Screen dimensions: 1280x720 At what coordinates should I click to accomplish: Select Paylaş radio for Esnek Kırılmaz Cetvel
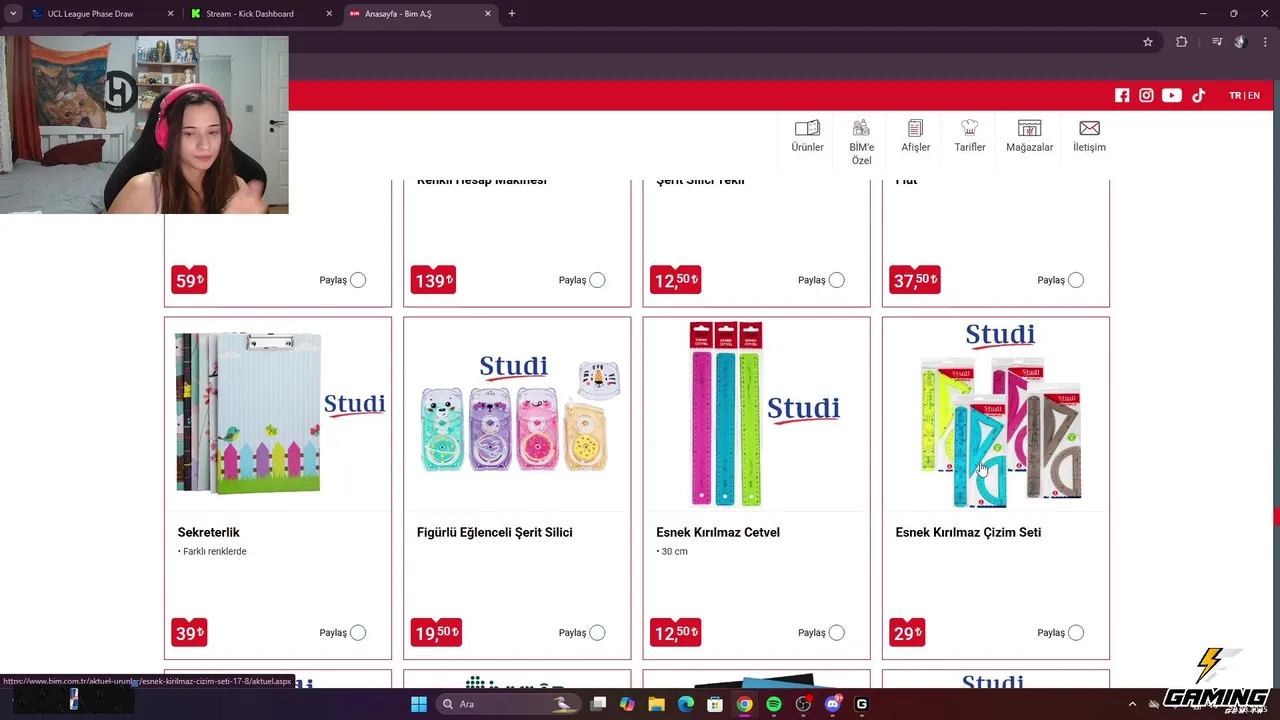point(836,632)
